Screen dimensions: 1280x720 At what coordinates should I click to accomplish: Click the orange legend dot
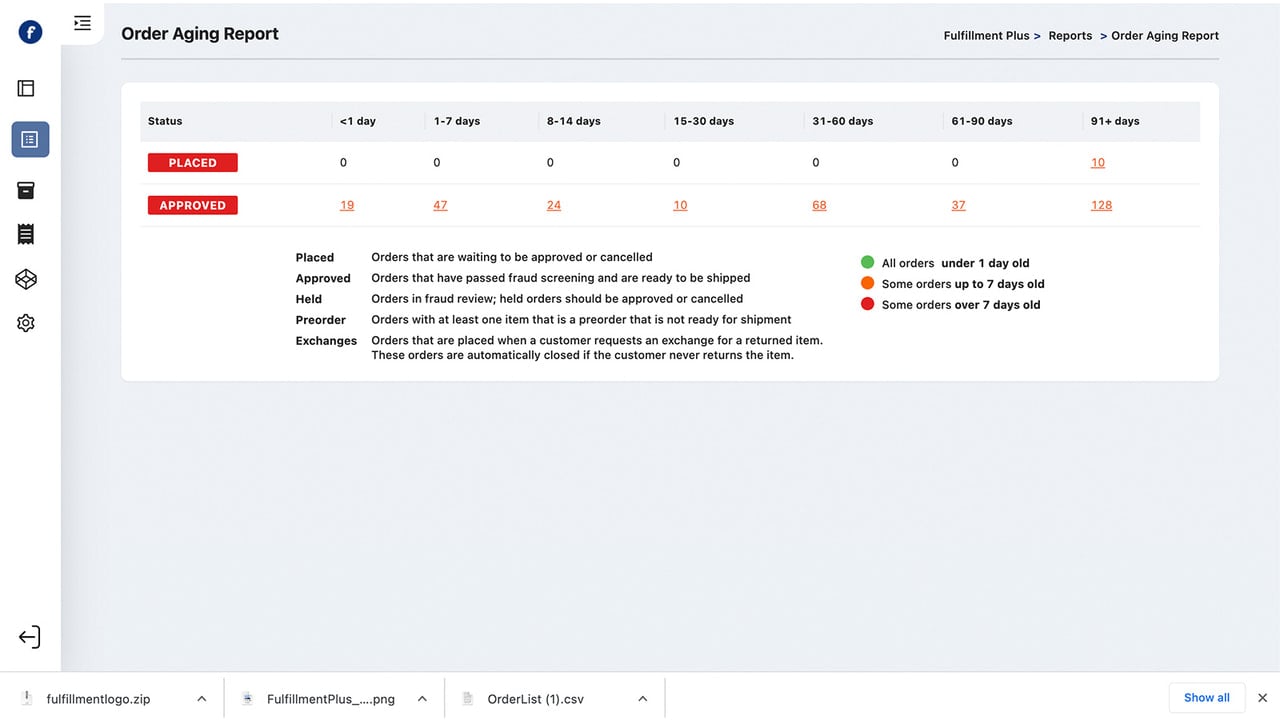pyautogui.click(x=867, y=283)
